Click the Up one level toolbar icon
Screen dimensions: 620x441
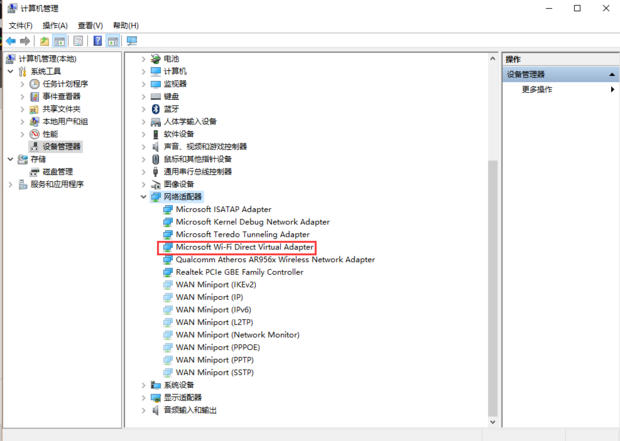coord(44,41)
